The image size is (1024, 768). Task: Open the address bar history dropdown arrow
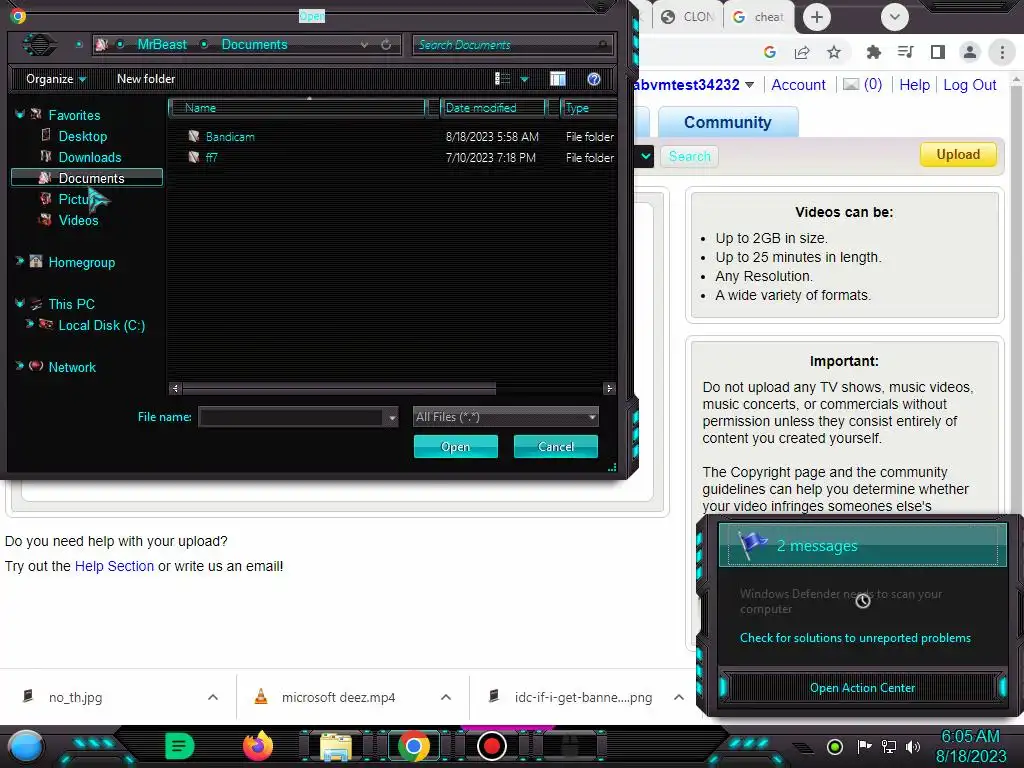[364, 44]
